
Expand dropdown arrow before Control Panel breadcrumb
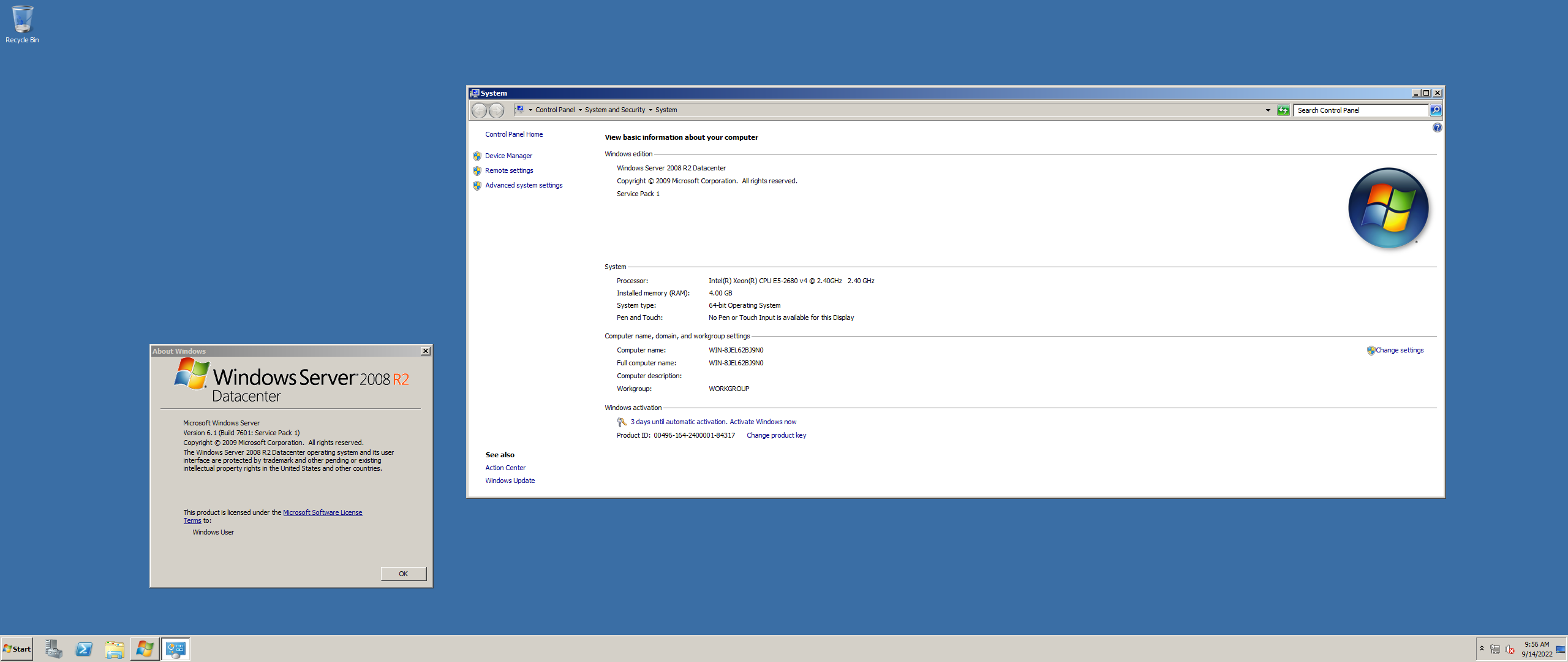[530, 110]
